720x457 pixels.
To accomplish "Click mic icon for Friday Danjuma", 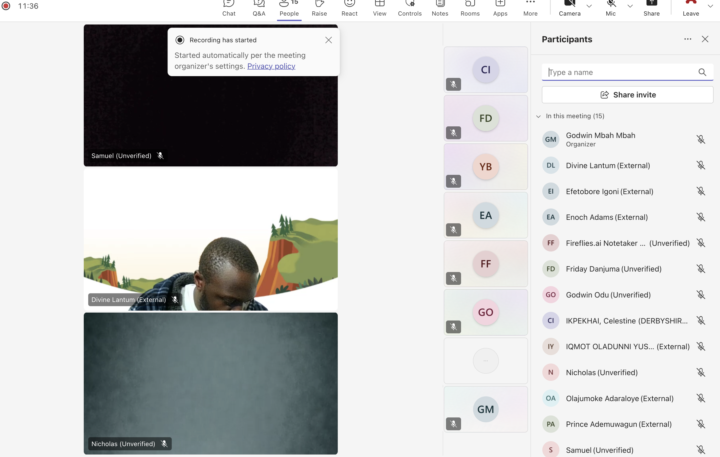I will pos(701,269).
